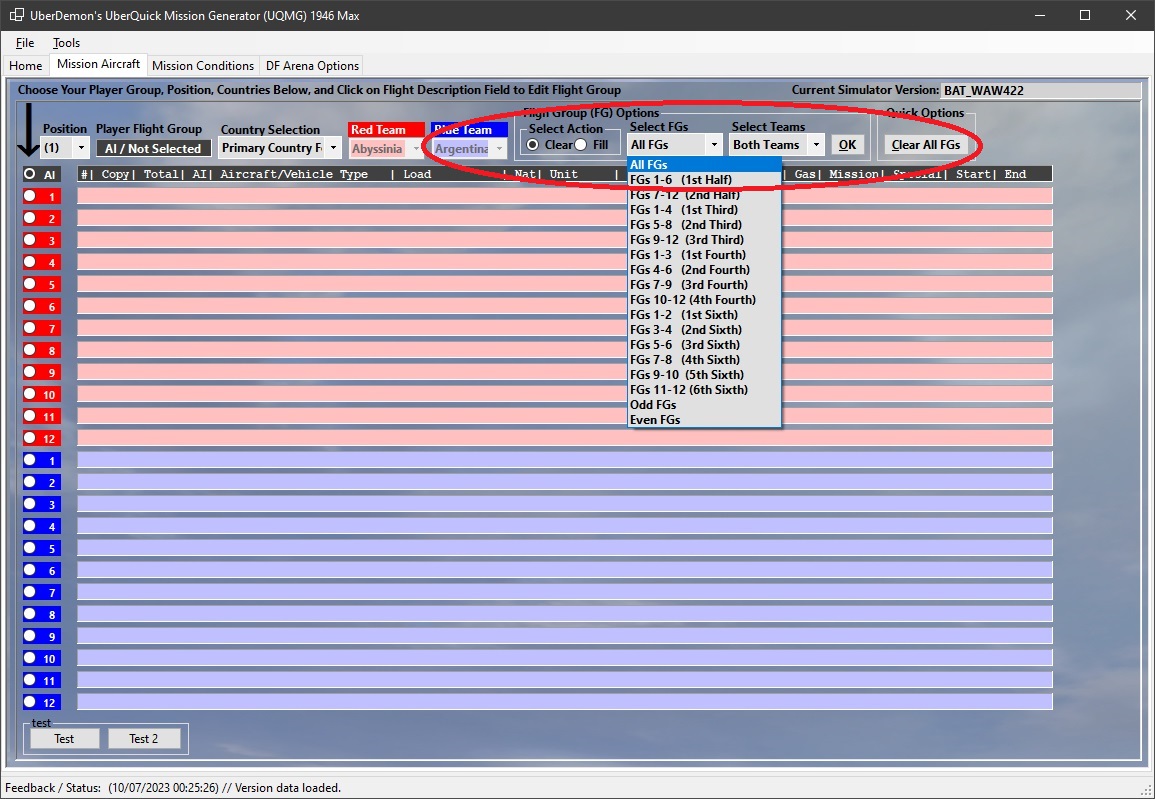Edit blue flight group 9 description field
Image resolution: width=1155 pixels, height=799 pixels.
[565, 636]
